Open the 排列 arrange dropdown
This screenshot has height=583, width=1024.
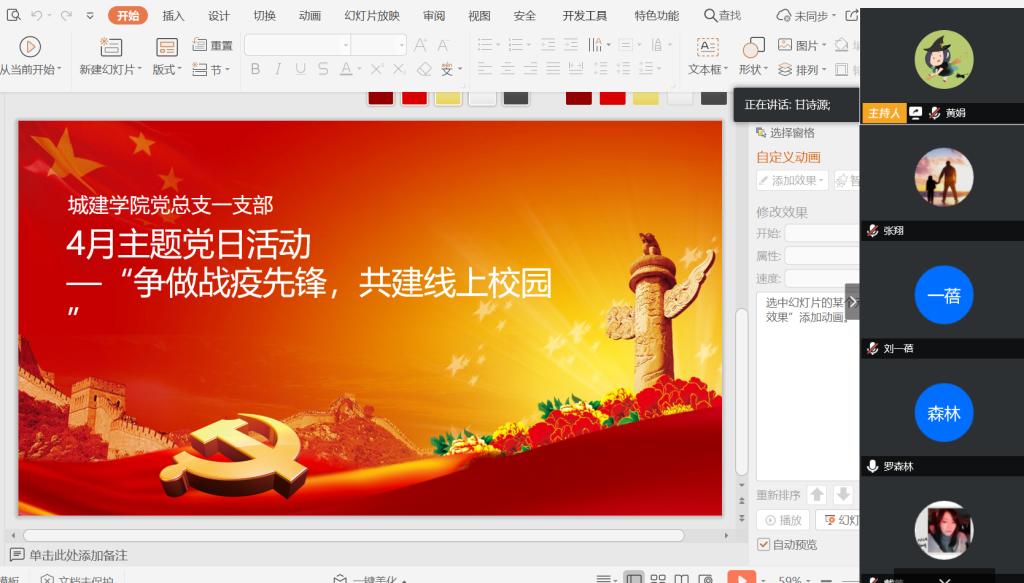802,69
